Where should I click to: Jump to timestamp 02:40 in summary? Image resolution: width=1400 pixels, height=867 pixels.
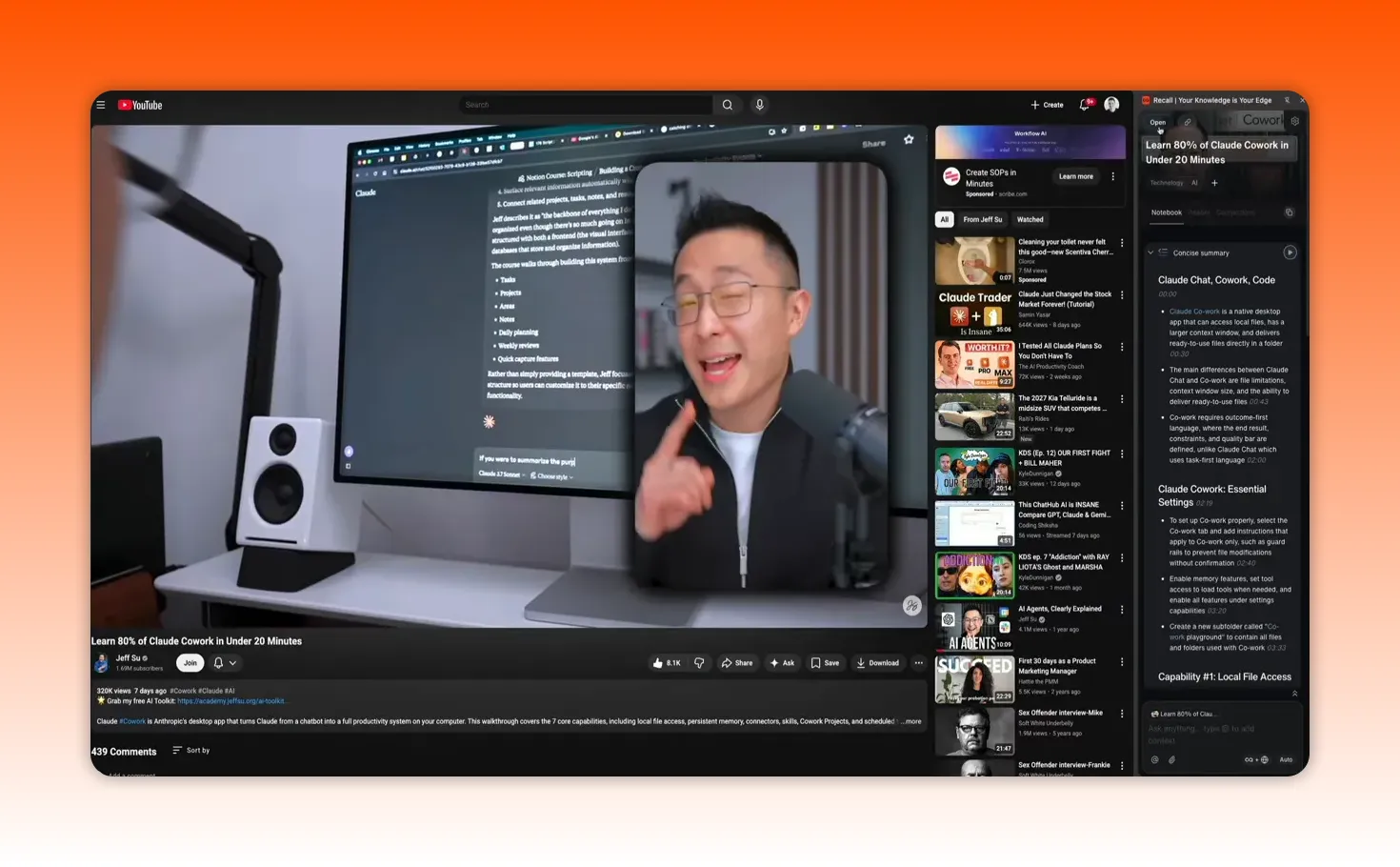pos(1246,563)
